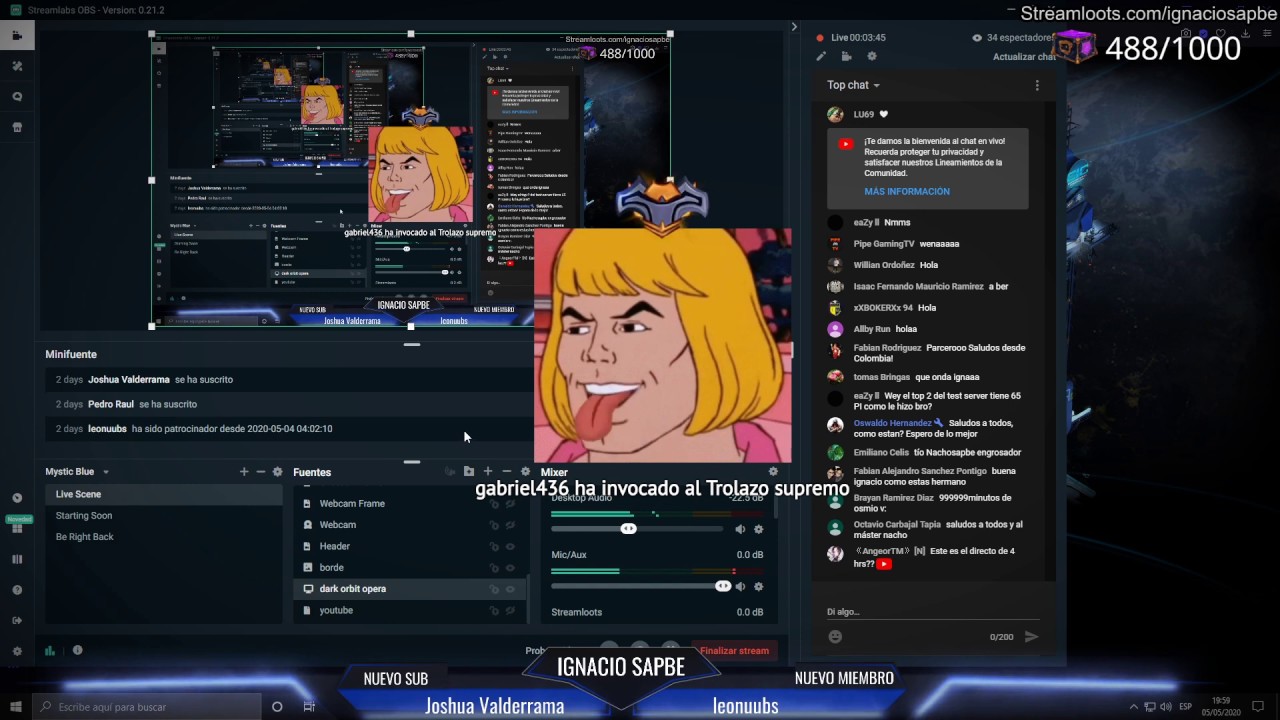Select the Webcam Frame source
Image resolution: width=1280 pixels, height=720 pixels.
point(410,504)
